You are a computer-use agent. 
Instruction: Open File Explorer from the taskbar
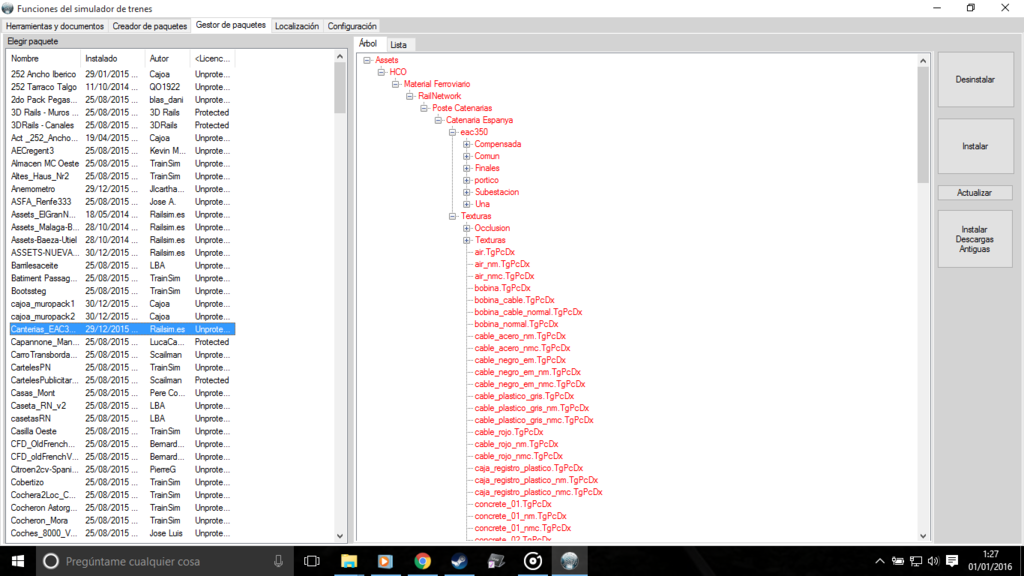349,561
